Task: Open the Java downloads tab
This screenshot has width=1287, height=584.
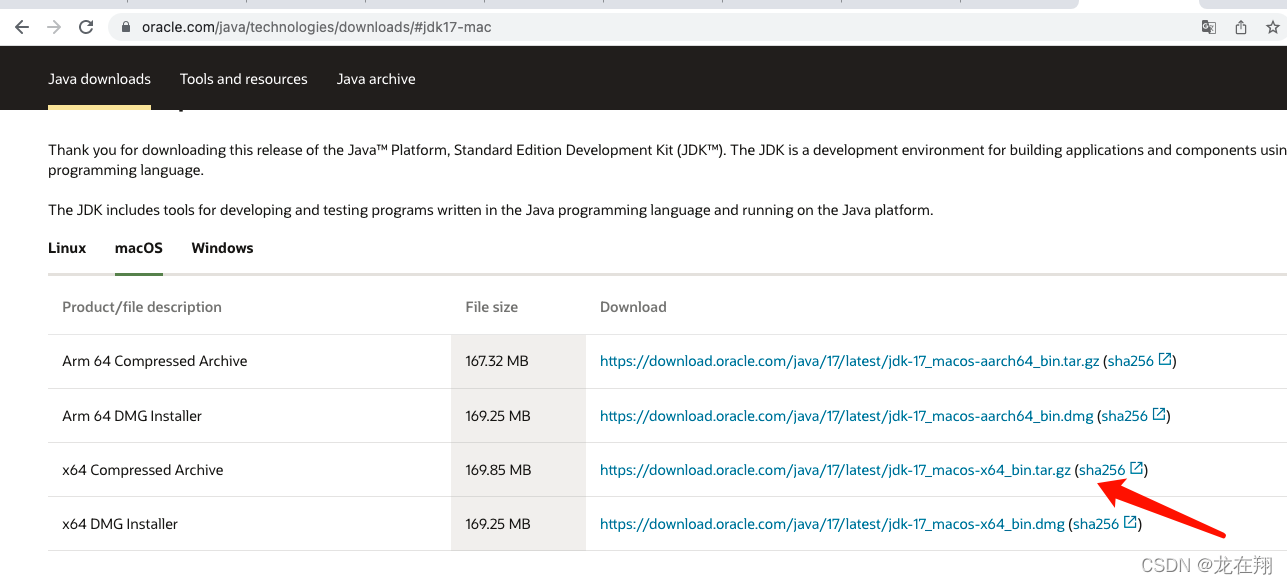Action: coord(99,79)
